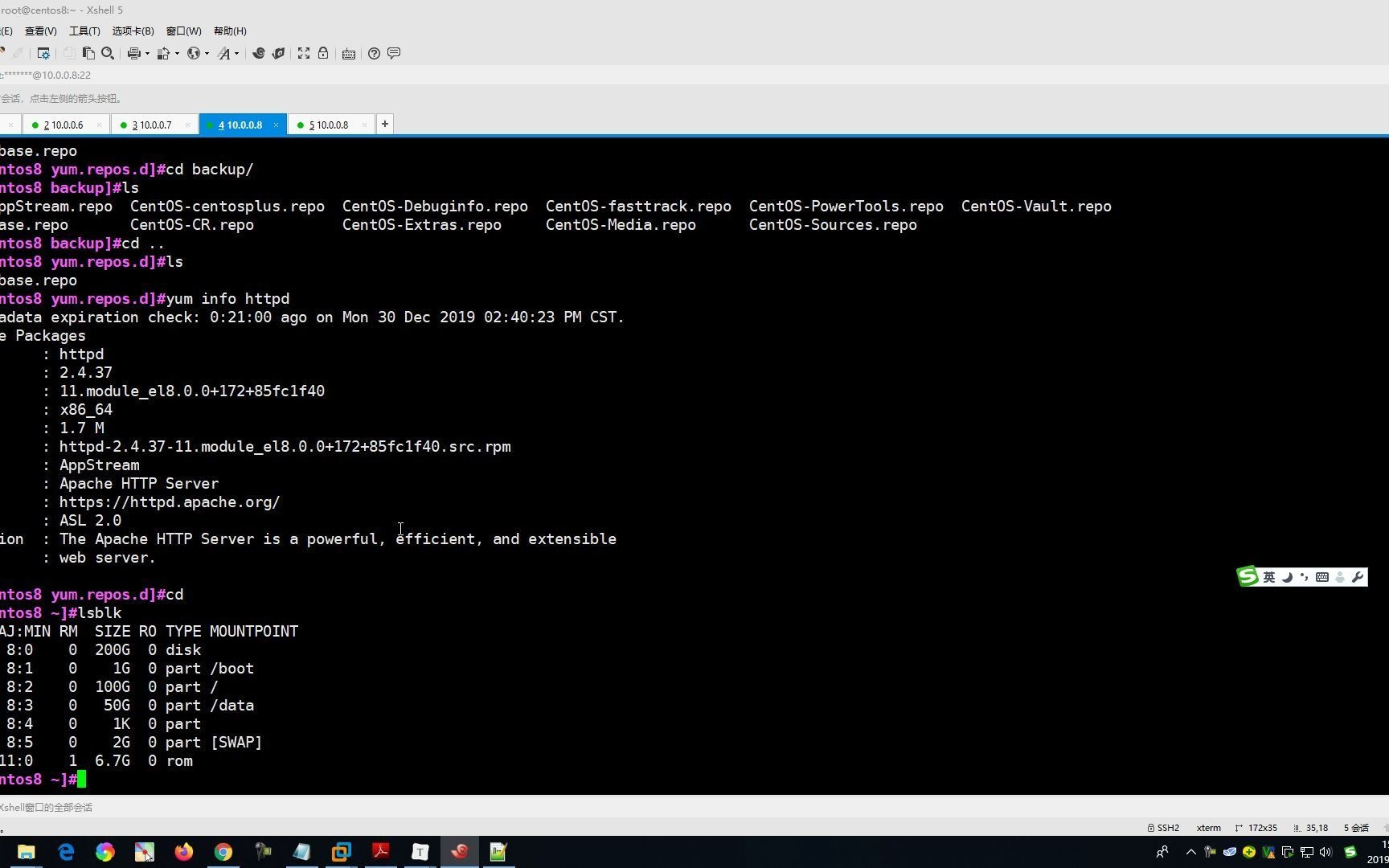The height and width of the screenshot is (868, 1389).
Task: Open the keyboard mapping toolbar icon
Action: click(349, 54)
